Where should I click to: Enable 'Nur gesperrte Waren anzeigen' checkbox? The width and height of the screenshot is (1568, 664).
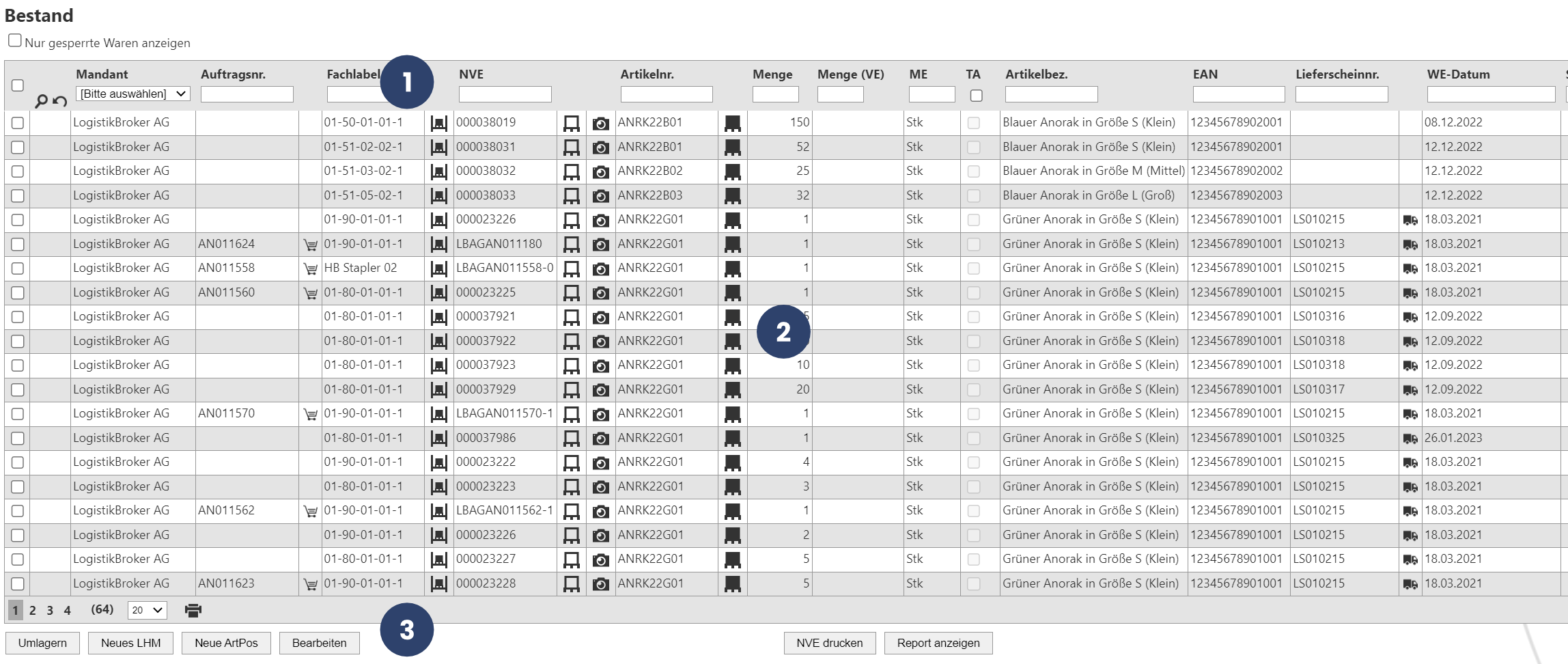pos(15,41)
